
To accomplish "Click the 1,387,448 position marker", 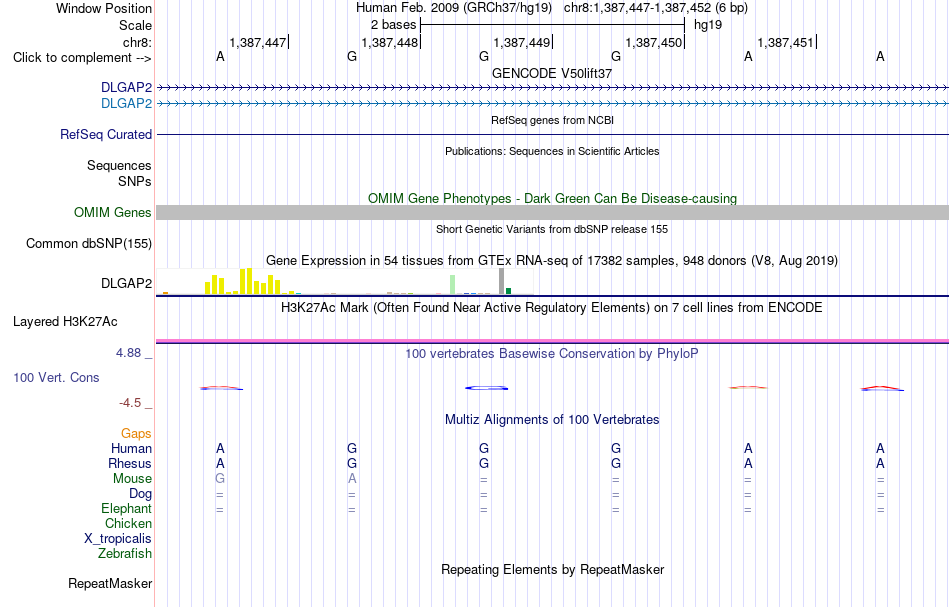I will [x=391, y=42].
